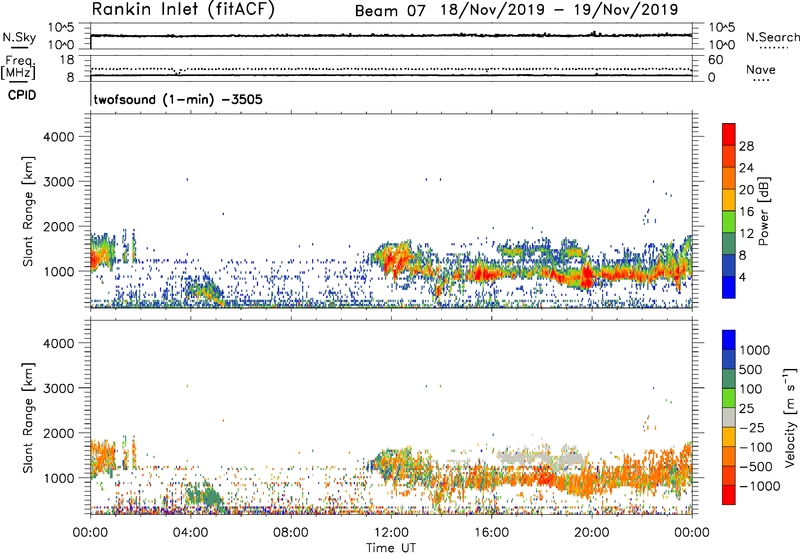Pick the light green 12–16 dB power colorbar segment
Image resolution: width=800 pixels, height=554 pixels.
click(x=729, y=222)
